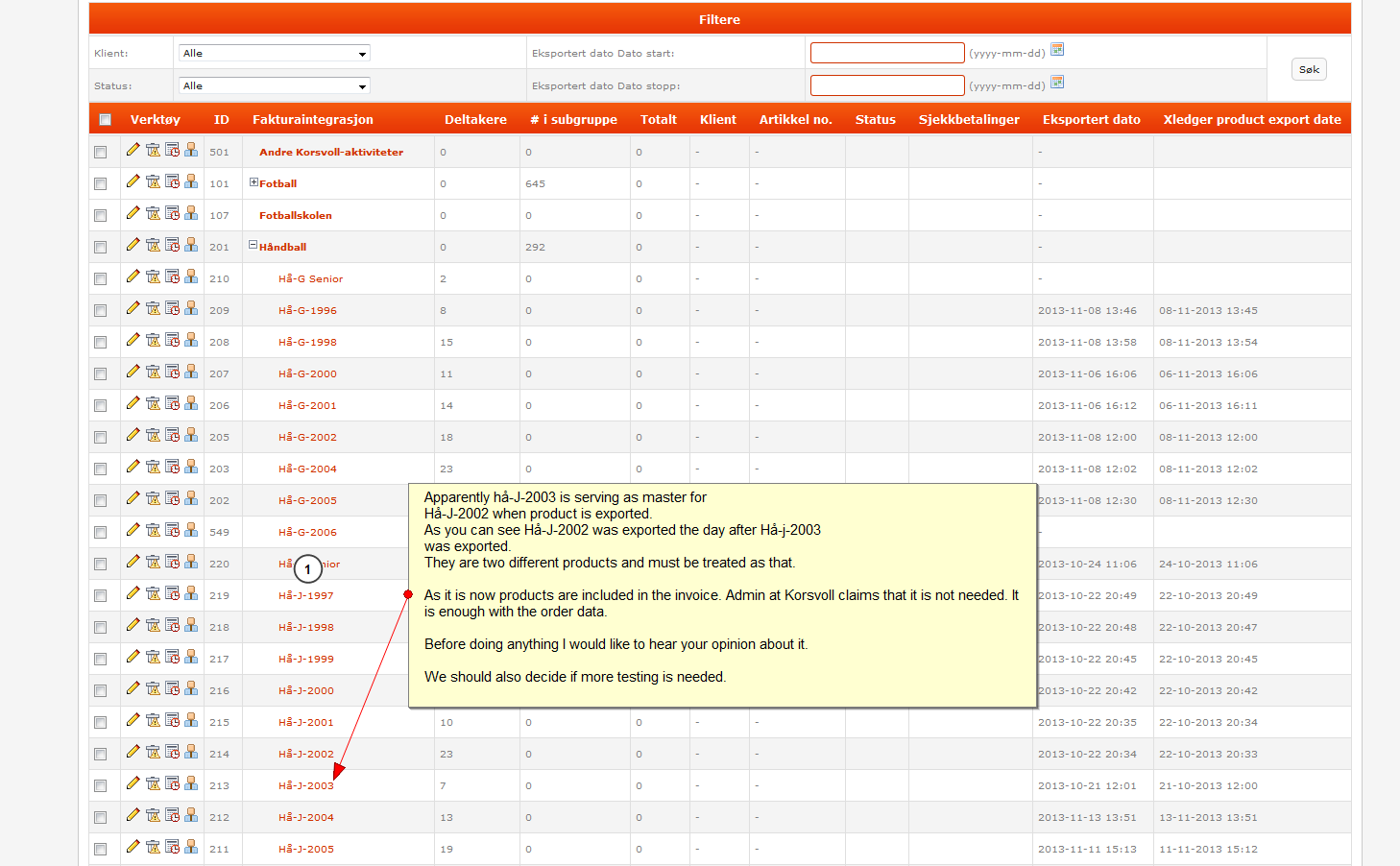Open calendar picker for export start date
Screen dimensions: 1400x866
1057,50
